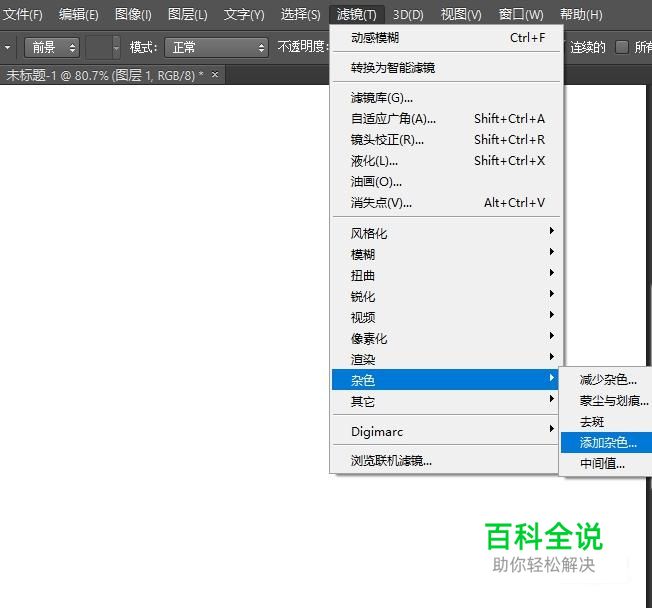Expand the 渲染 submenu

[x=447, y=359]
